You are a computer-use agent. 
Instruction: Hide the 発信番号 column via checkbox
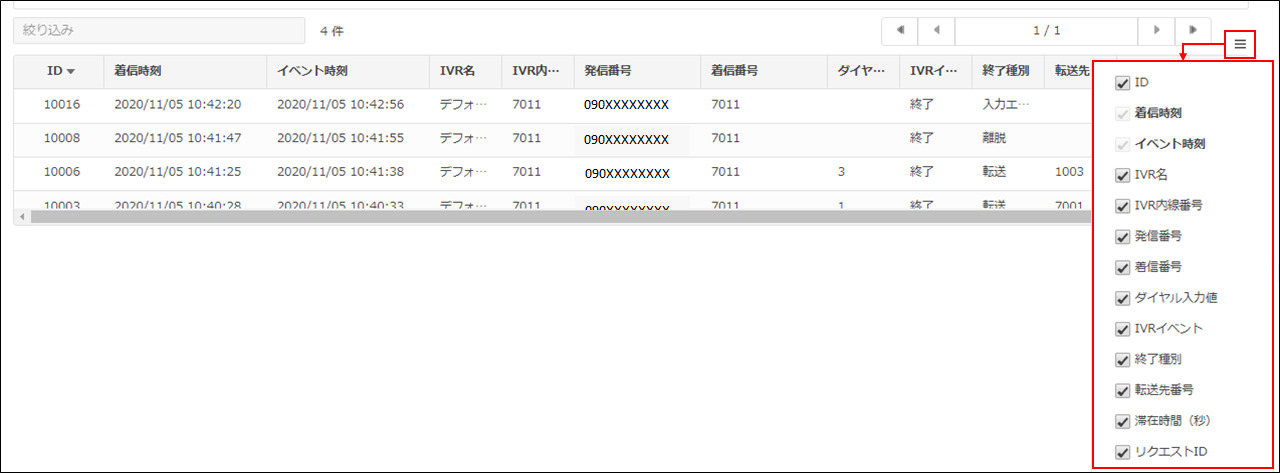pyautogui.click(x=1122, y=237)
